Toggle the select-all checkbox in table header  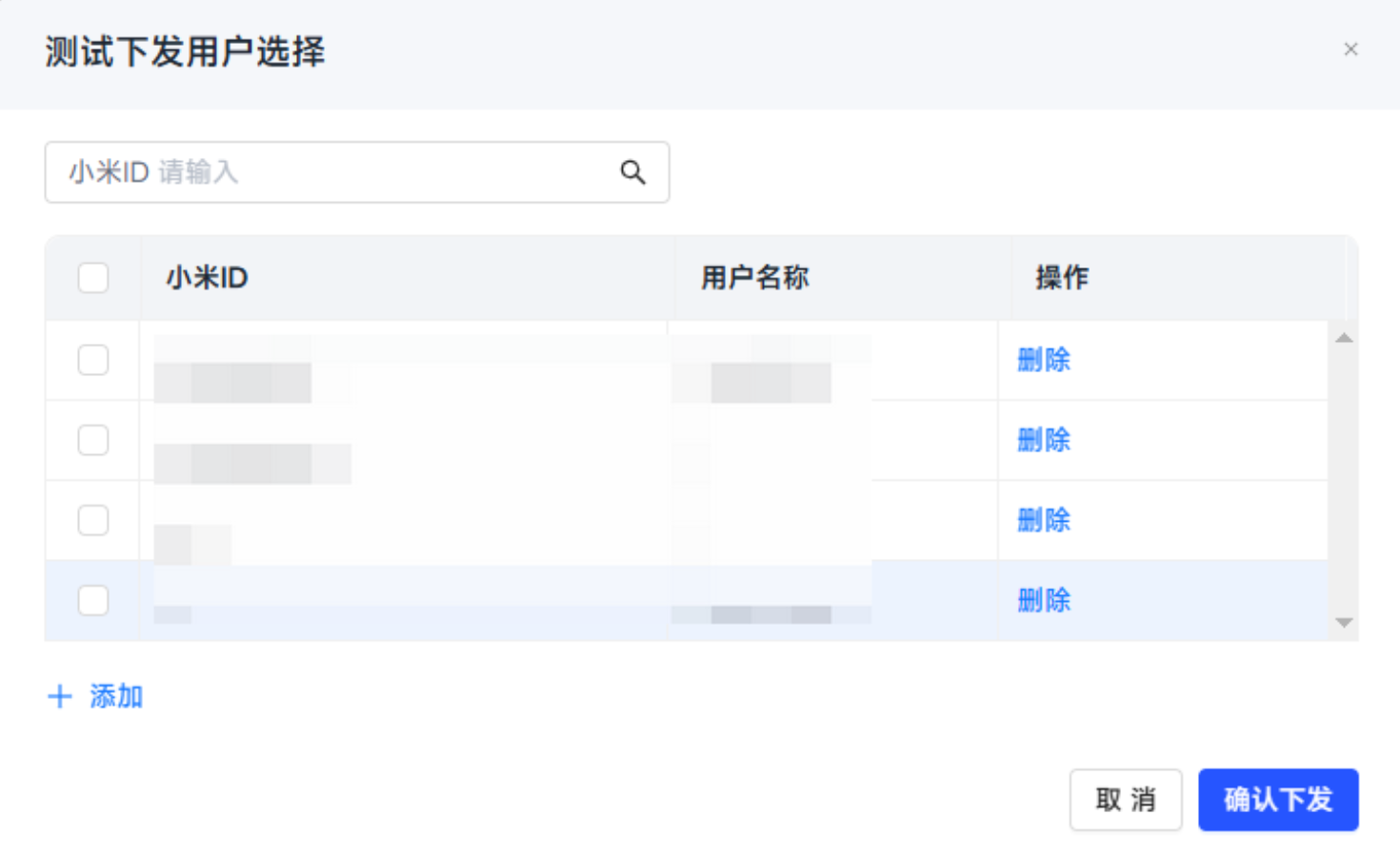point(93,278)
